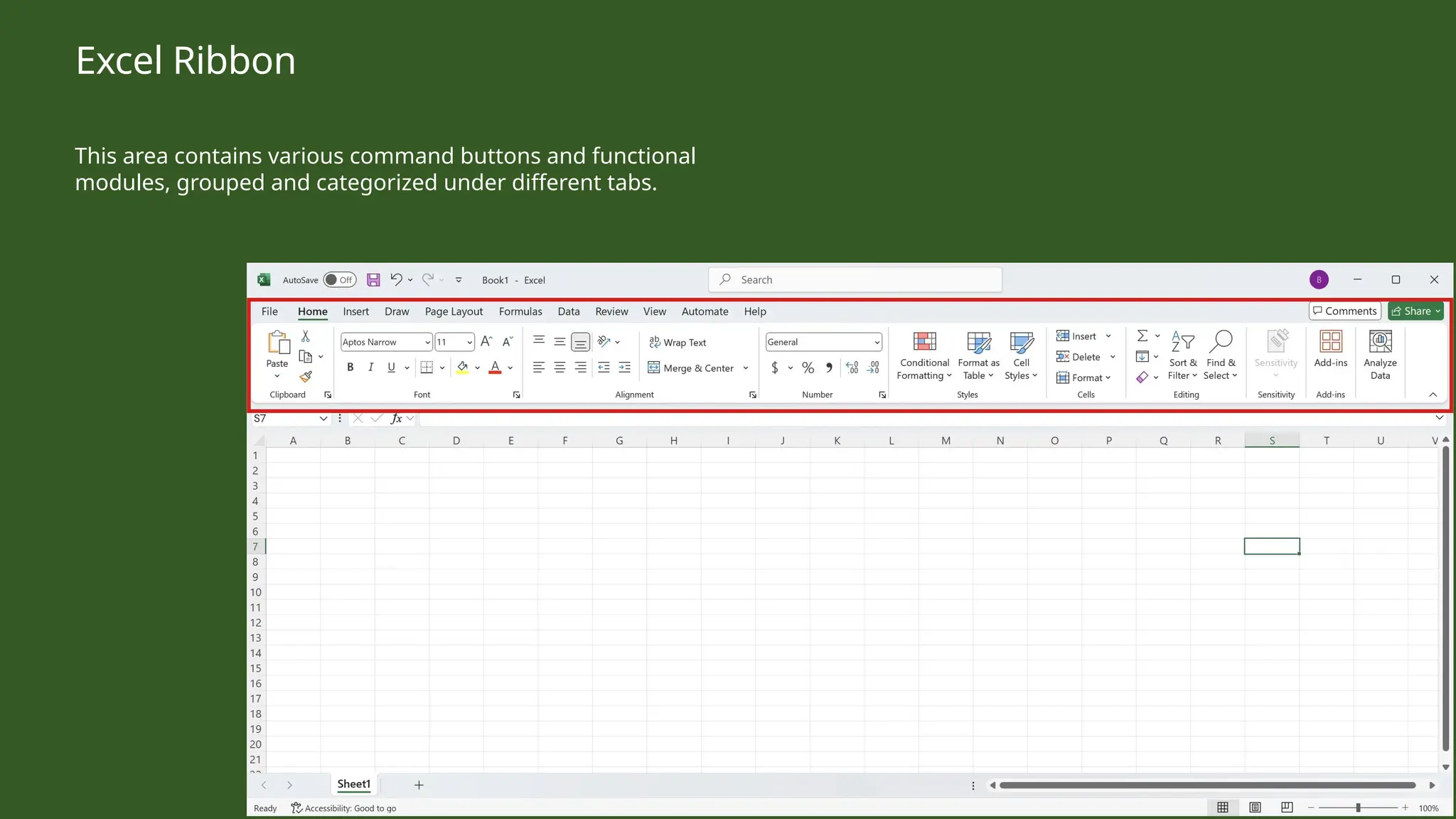The image size is (1456, 819).
Task: Open the Aptos Narrow font dropdown
Action: point(427,343)
